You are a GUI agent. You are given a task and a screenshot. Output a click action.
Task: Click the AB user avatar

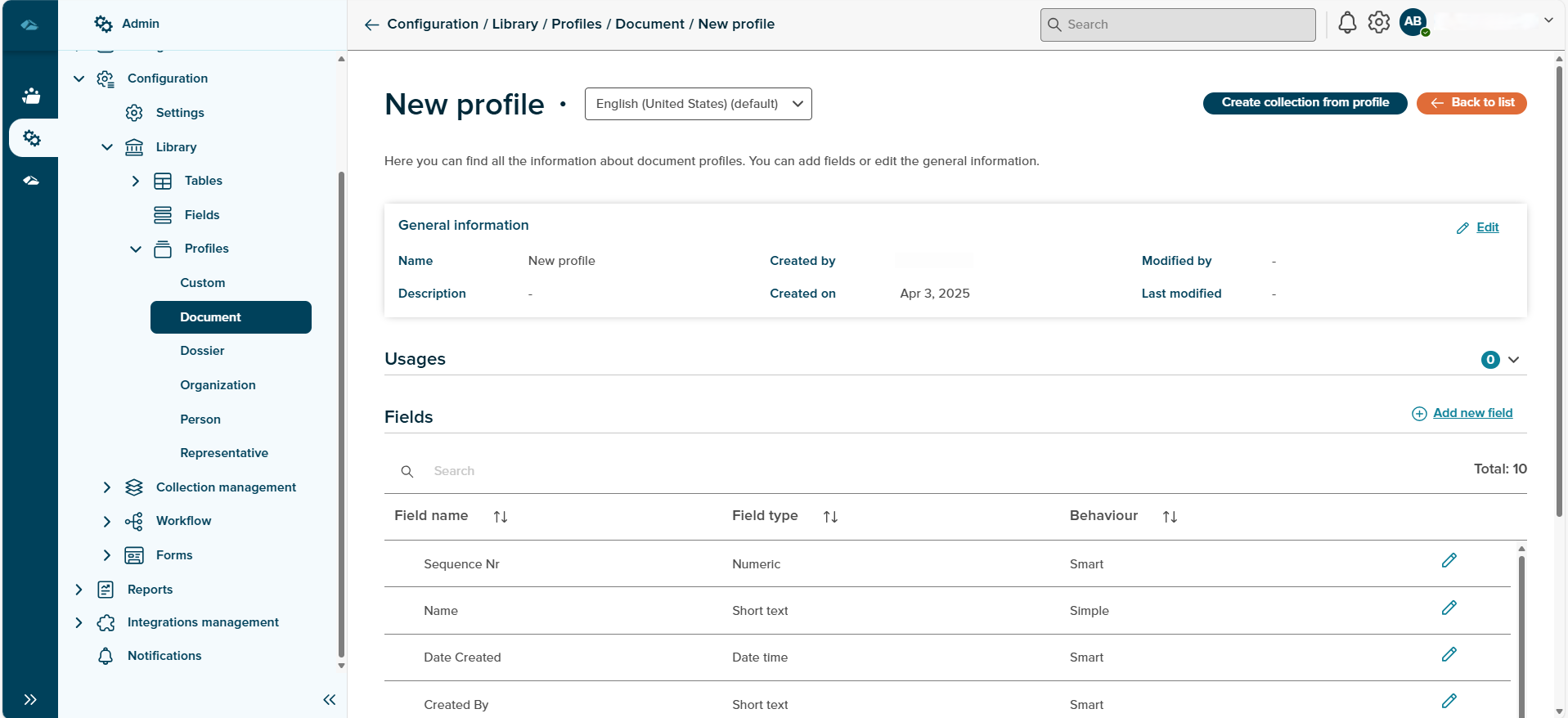1413,22
